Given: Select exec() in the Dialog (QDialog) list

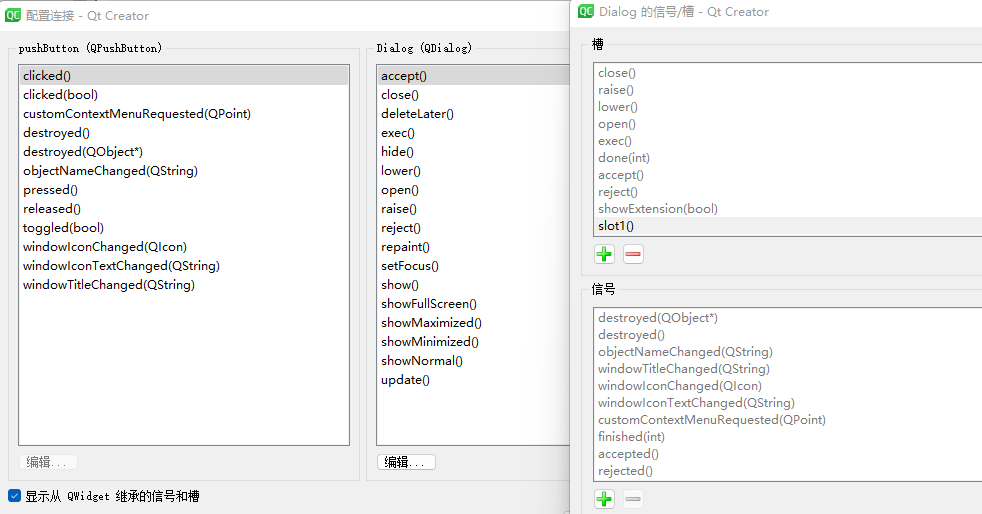Looking at the screenshot, I should point(473,133).
